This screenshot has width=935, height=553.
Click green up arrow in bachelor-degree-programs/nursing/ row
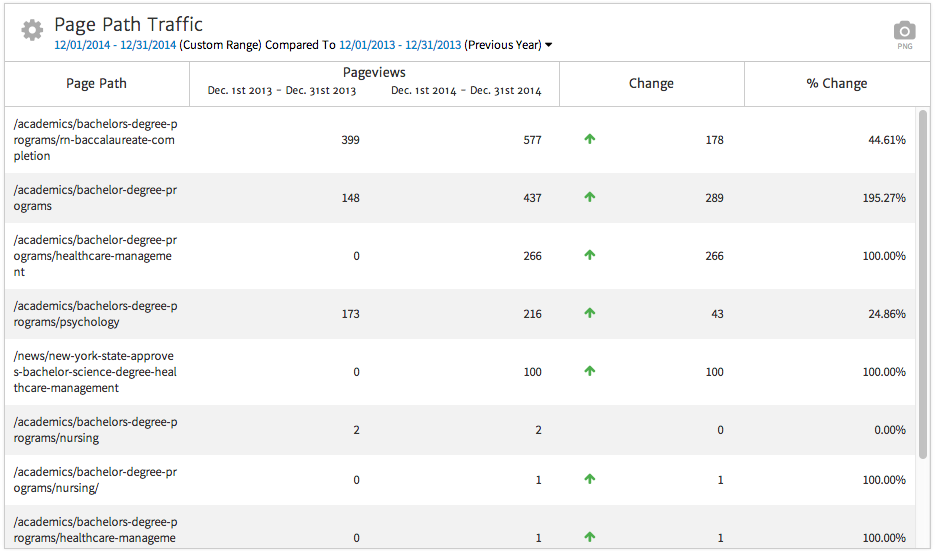point(589,480)
